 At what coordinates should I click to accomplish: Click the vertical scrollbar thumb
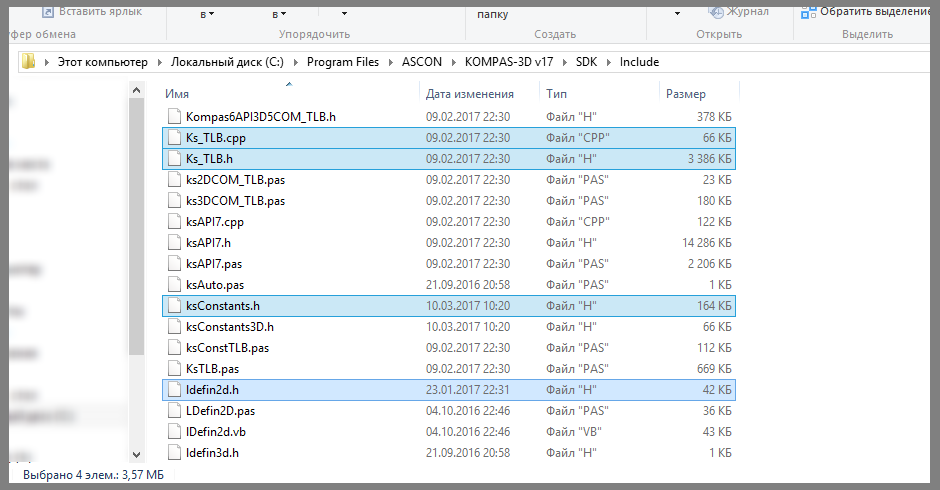tap(136, 227)
